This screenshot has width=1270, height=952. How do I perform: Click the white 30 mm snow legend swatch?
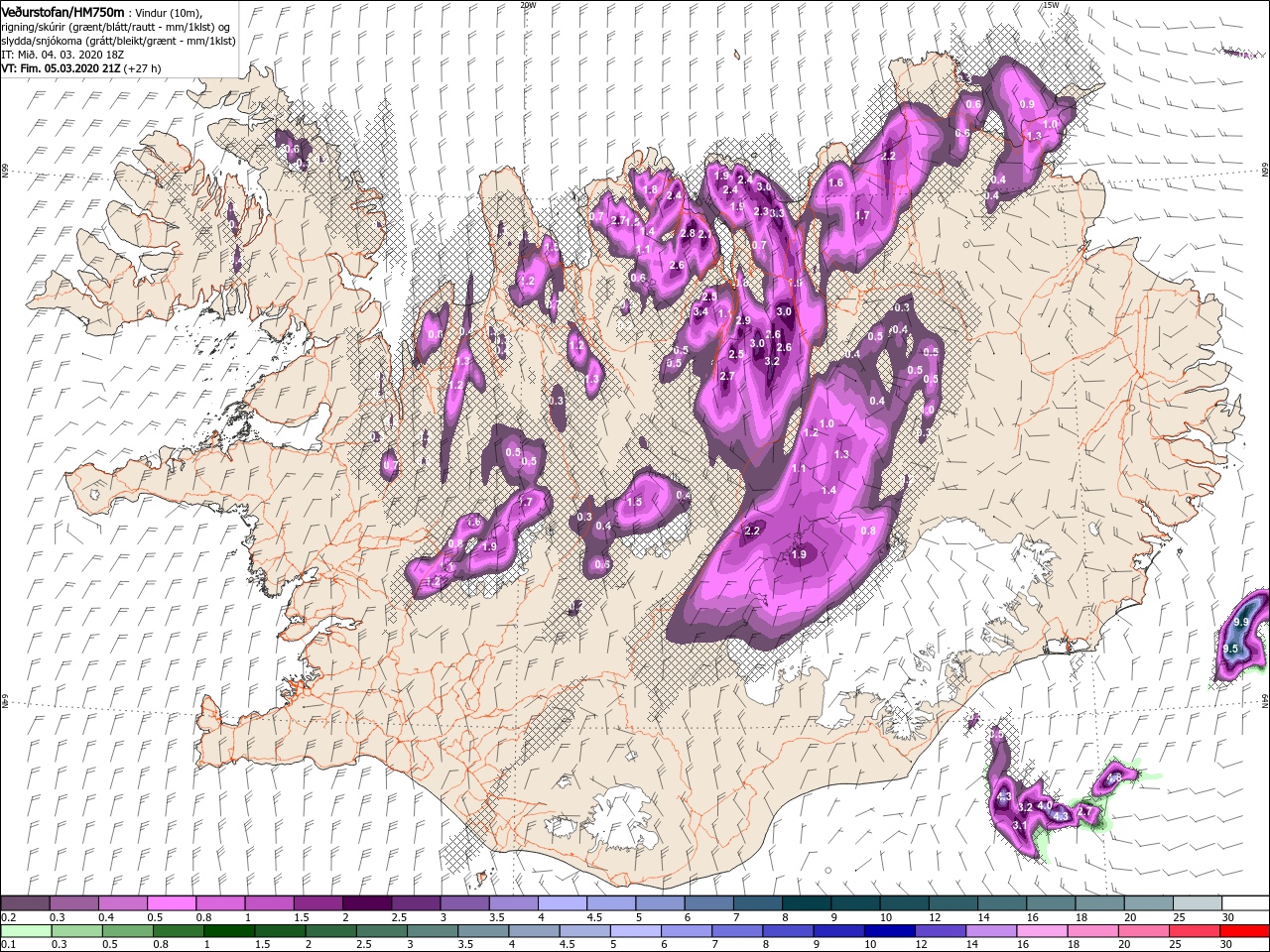tap(1245, 903)
